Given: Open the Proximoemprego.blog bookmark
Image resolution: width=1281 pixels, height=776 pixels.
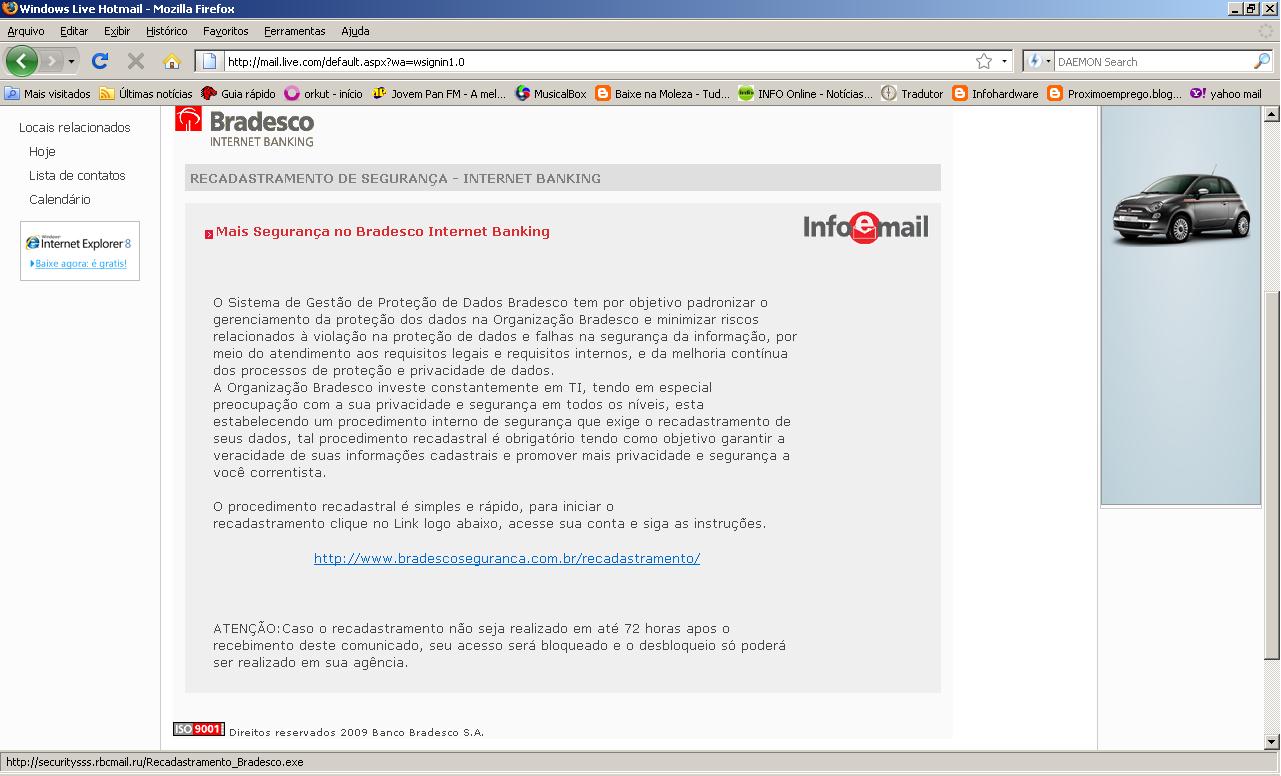Looking at the screenshot, I should point(1115,94).
